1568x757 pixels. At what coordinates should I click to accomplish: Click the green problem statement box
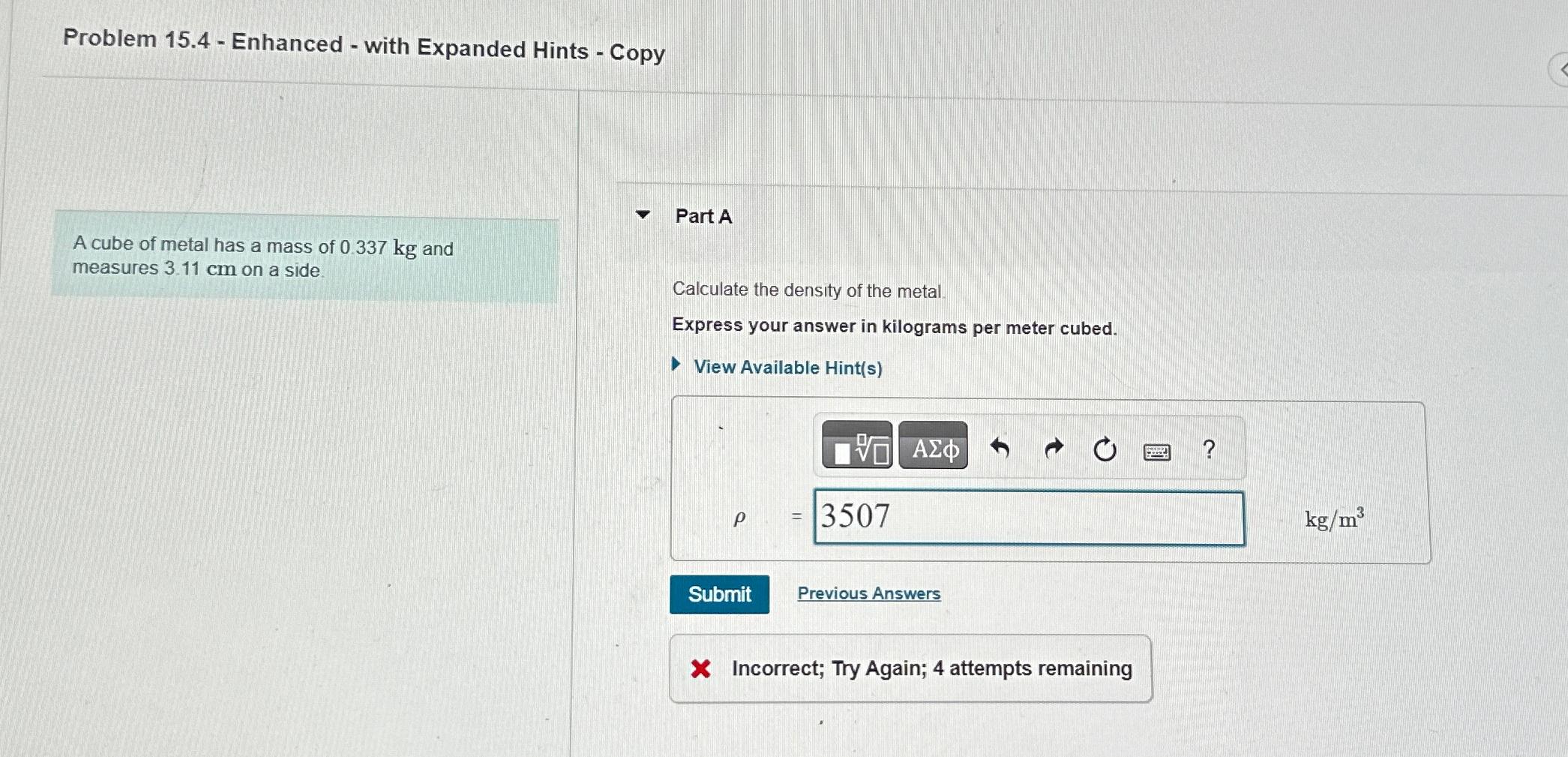pos(303,259)
